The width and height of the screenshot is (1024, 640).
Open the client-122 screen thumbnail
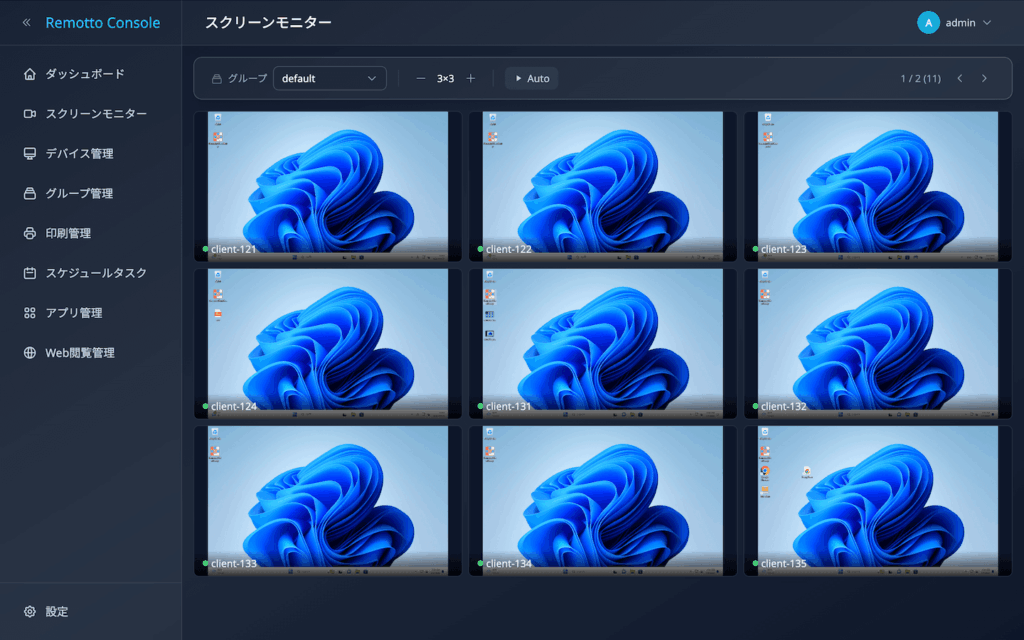[603, 187]
